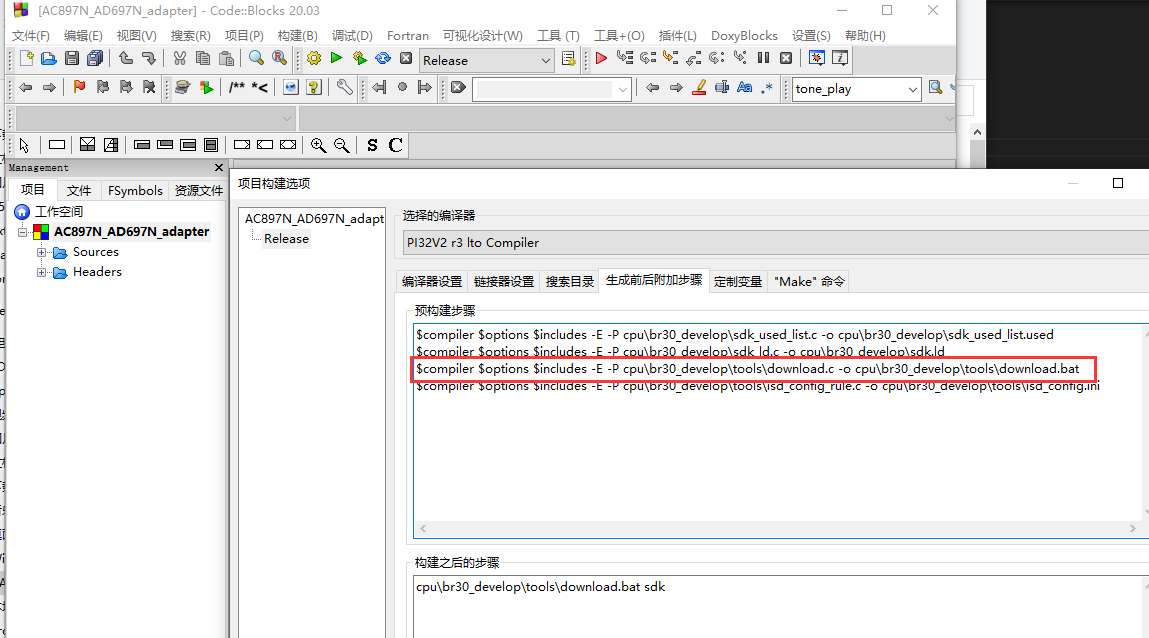Open the Replace tool icon
The image size is (1149, 638).
pyautogui.click(x=279, y=59)
